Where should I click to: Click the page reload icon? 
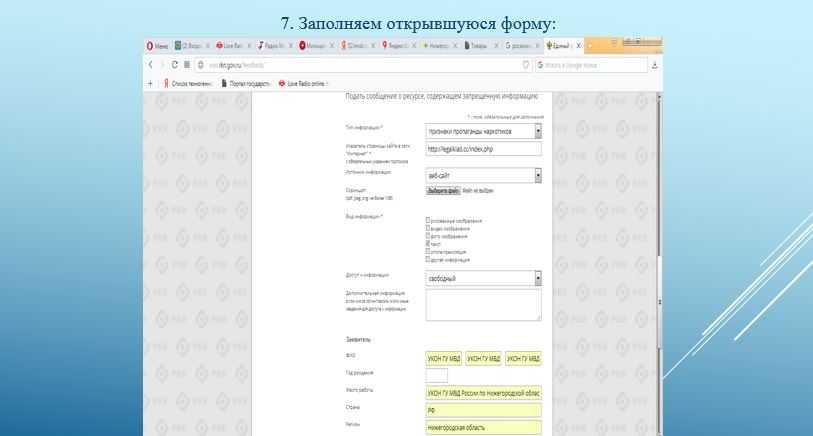[174, 64]
